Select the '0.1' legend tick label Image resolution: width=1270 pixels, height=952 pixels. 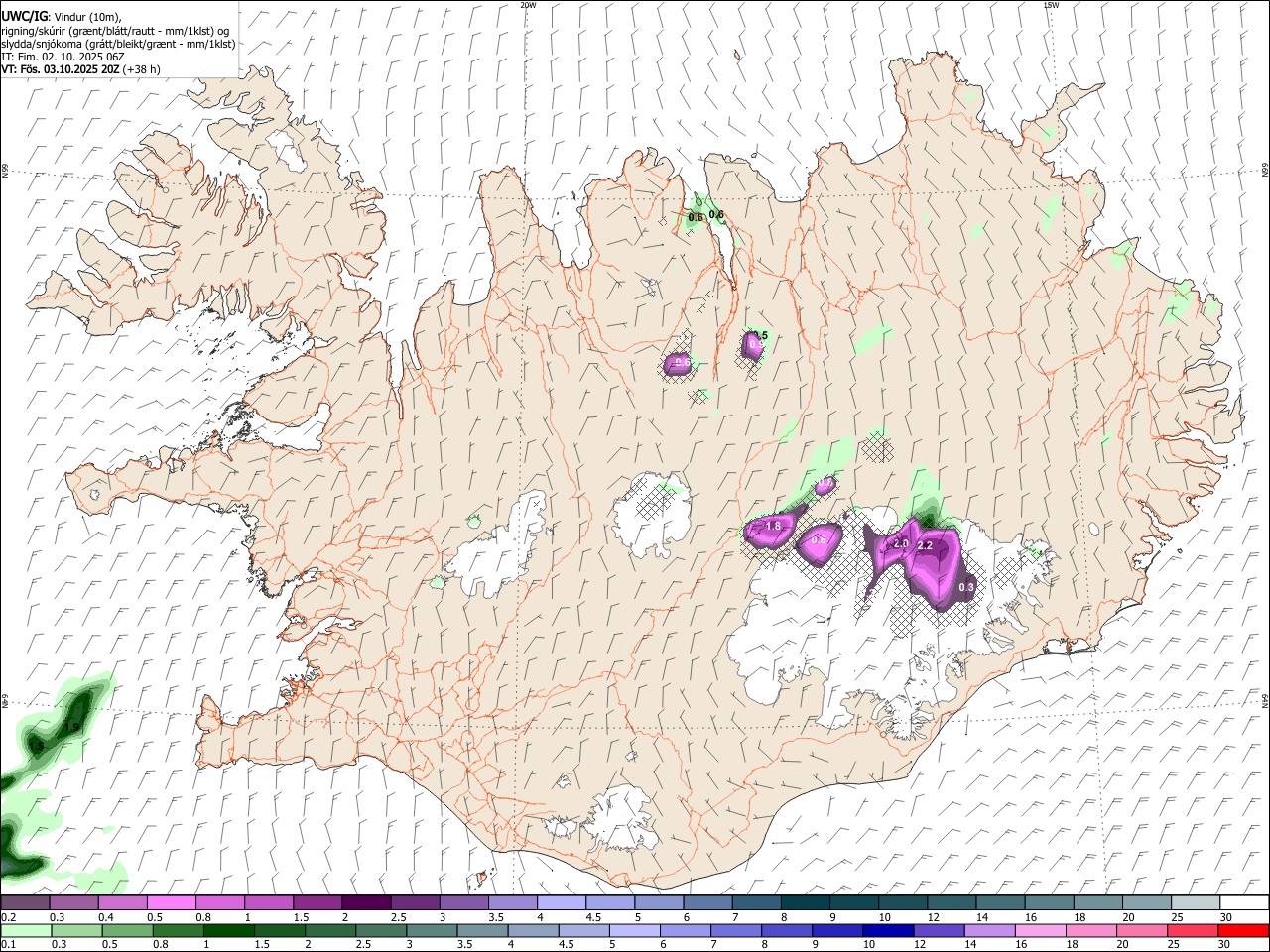tap(8, 945)
